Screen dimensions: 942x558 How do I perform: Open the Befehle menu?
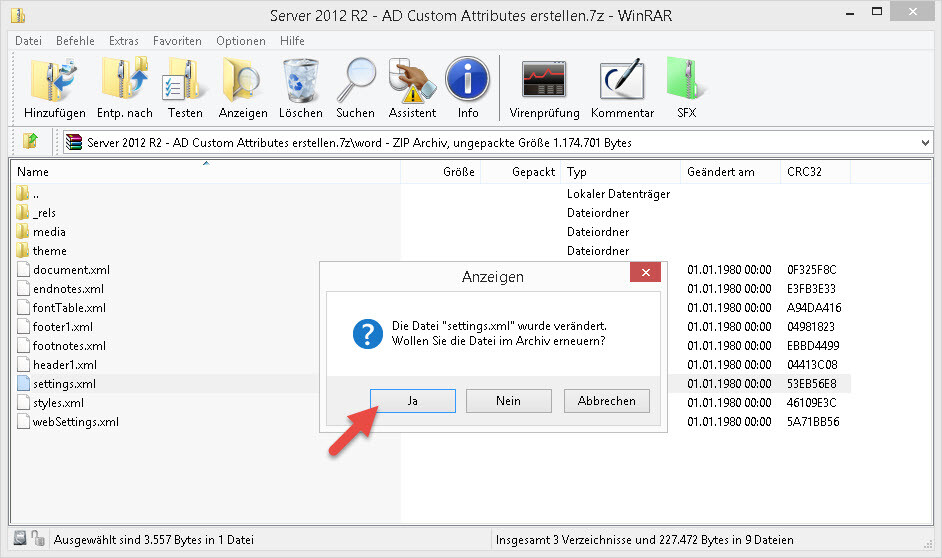pyautogui.click(x=75, y=41)
